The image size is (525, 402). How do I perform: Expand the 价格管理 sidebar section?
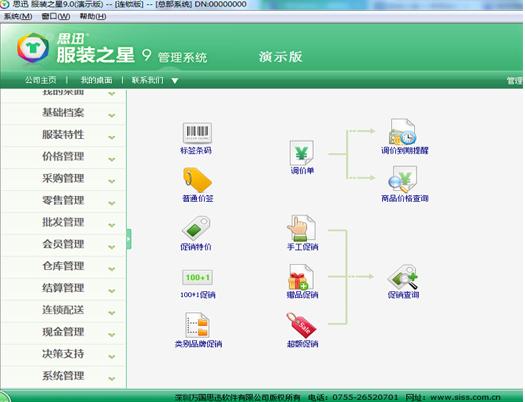(x=63, y=156)
